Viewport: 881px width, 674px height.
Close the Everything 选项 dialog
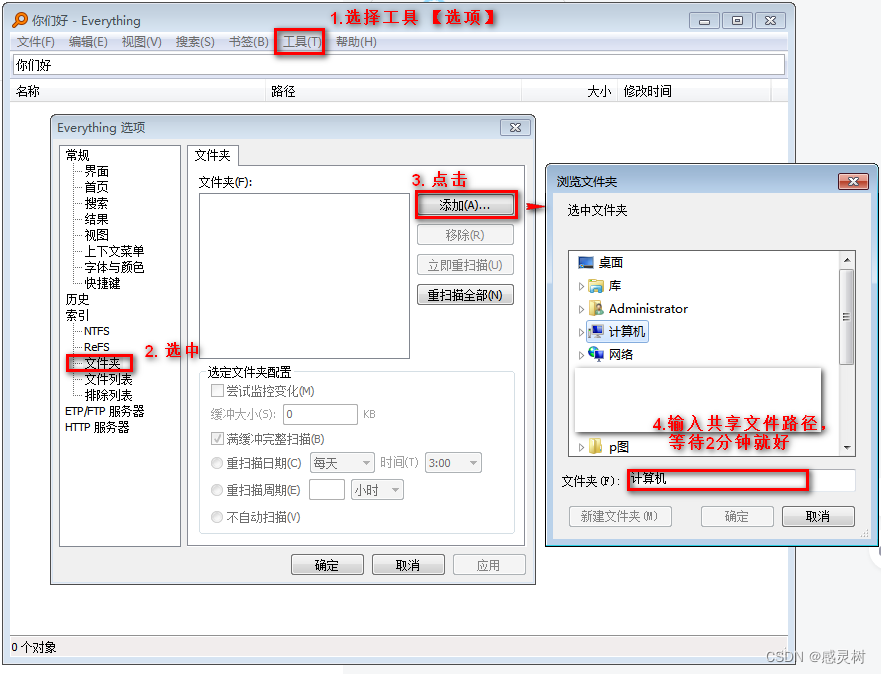pyautogui.click(x=515, y=127)
